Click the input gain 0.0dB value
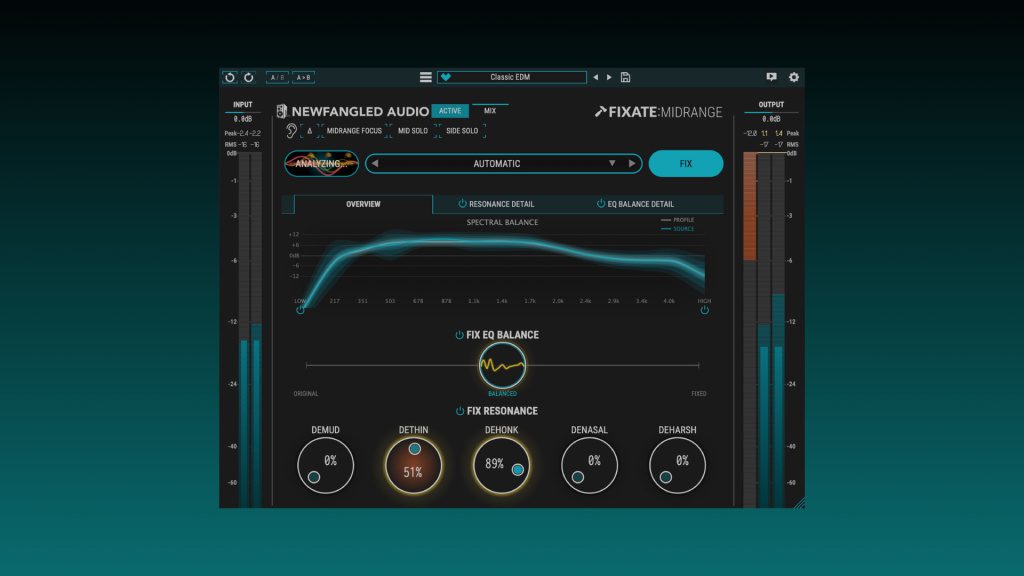1024x576 pixels. 243,120
